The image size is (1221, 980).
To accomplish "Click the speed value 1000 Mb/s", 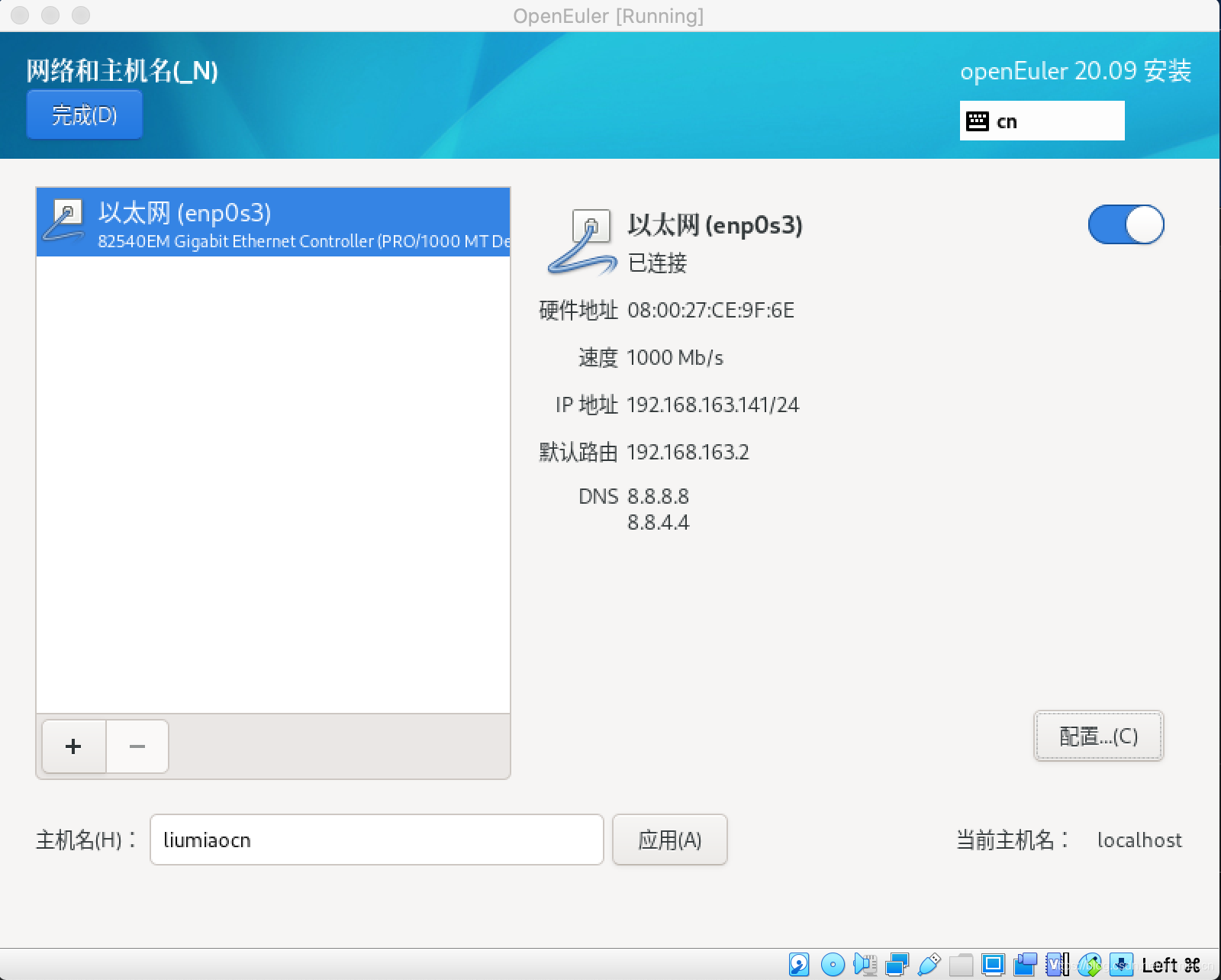I will (675, 358).
